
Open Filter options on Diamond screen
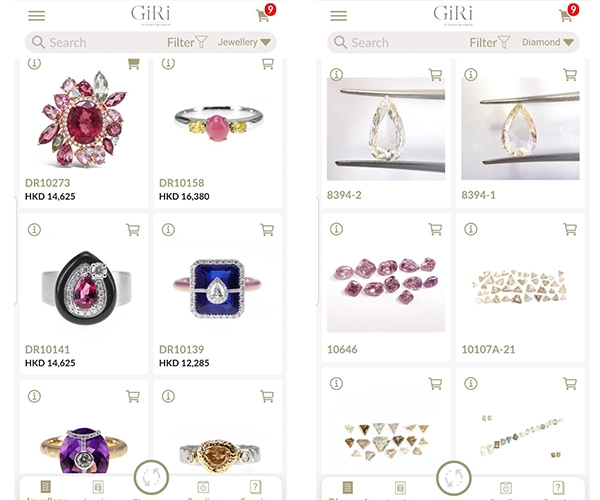point(490,42)
